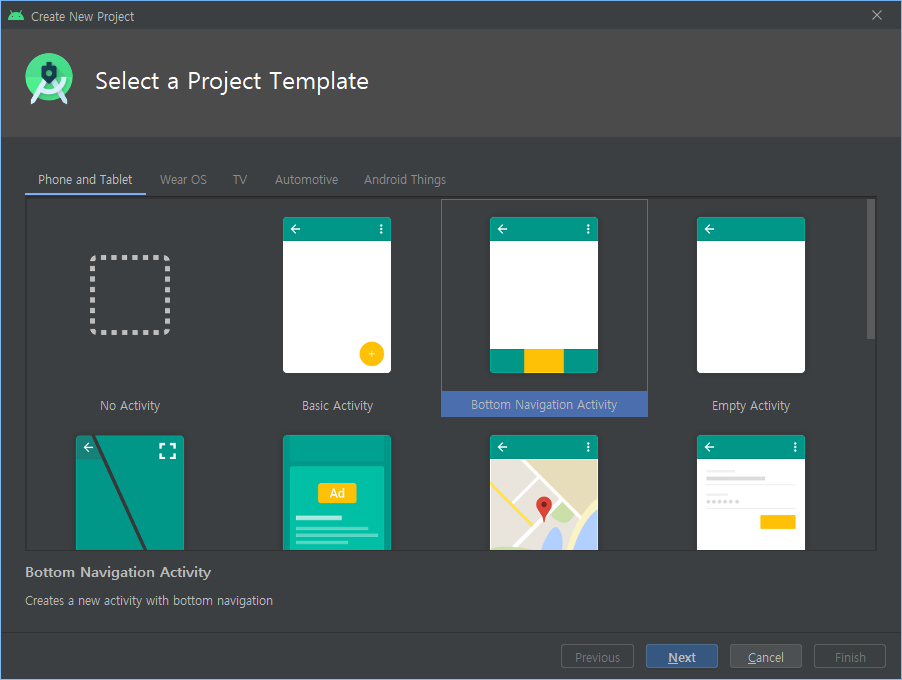This screenshot has width=902, height=680.
Task: Open the Automotive tab
Action: [x=307, y=179]
